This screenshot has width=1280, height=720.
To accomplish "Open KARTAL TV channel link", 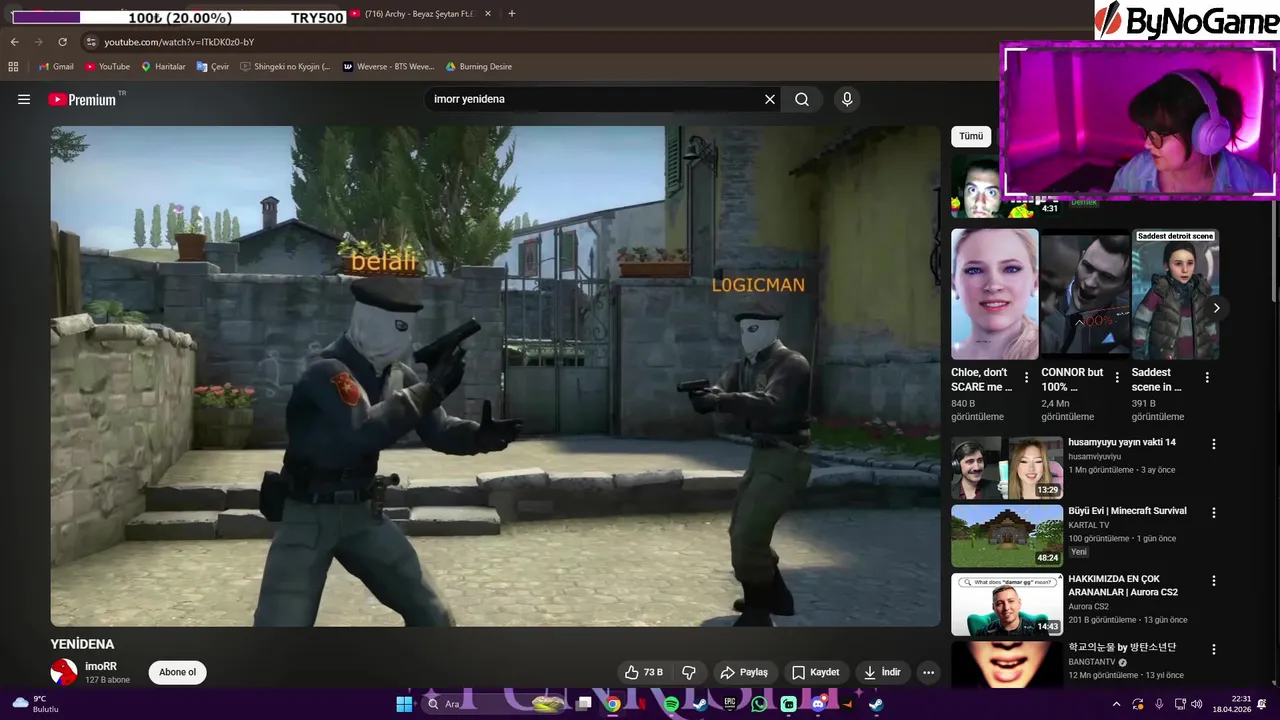I will [1088, 525].
